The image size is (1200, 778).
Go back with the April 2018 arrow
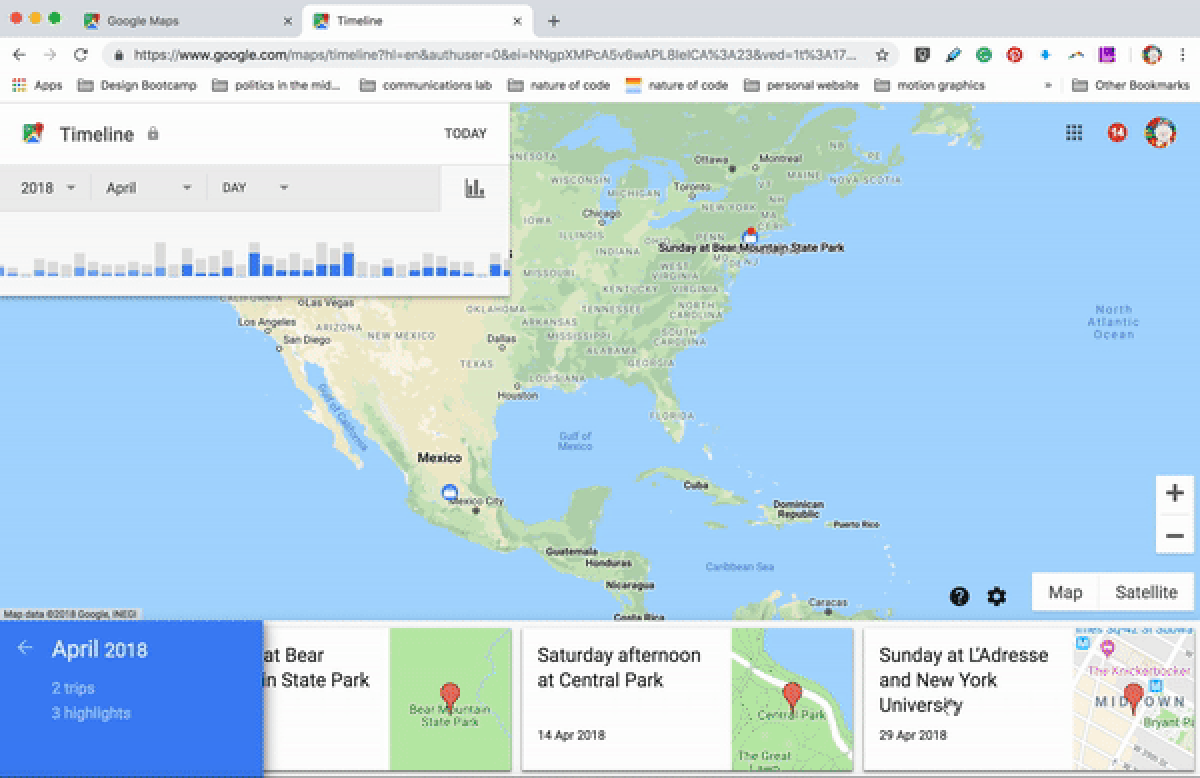pyautogui.click(x=25, y=648)
